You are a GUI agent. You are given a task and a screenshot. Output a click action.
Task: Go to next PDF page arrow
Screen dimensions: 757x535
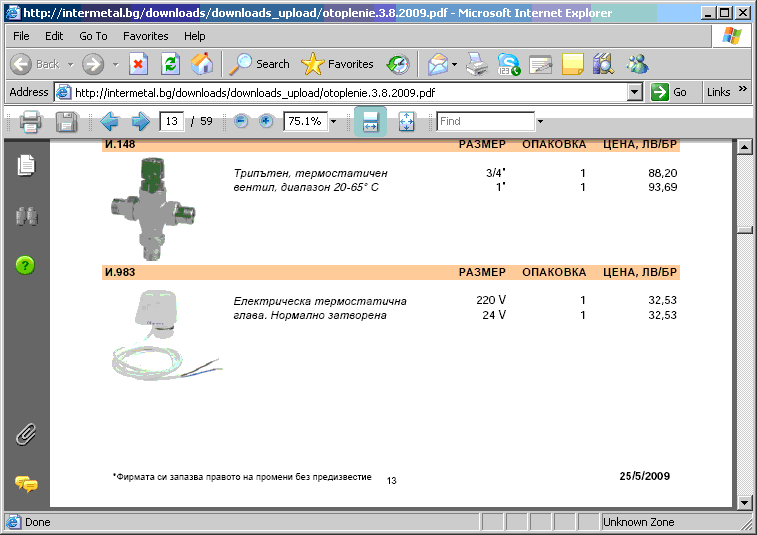coord(140,121)
